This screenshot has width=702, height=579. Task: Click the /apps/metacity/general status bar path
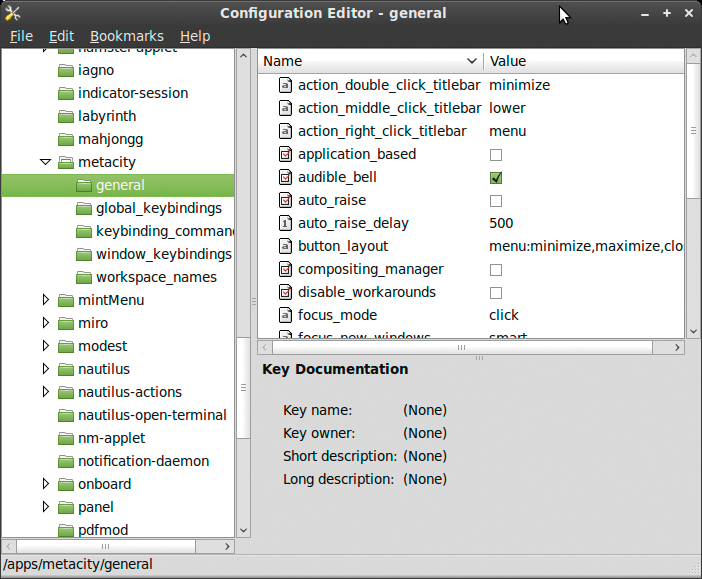[78, 564]
